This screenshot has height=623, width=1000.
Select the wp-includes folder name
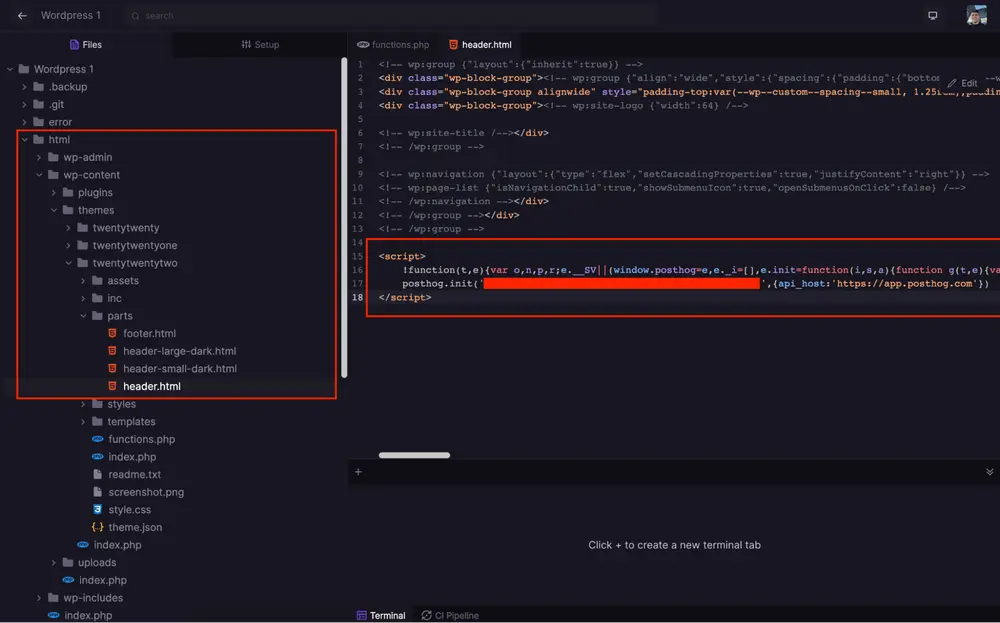pyautogui.click(x=93, y=597)
